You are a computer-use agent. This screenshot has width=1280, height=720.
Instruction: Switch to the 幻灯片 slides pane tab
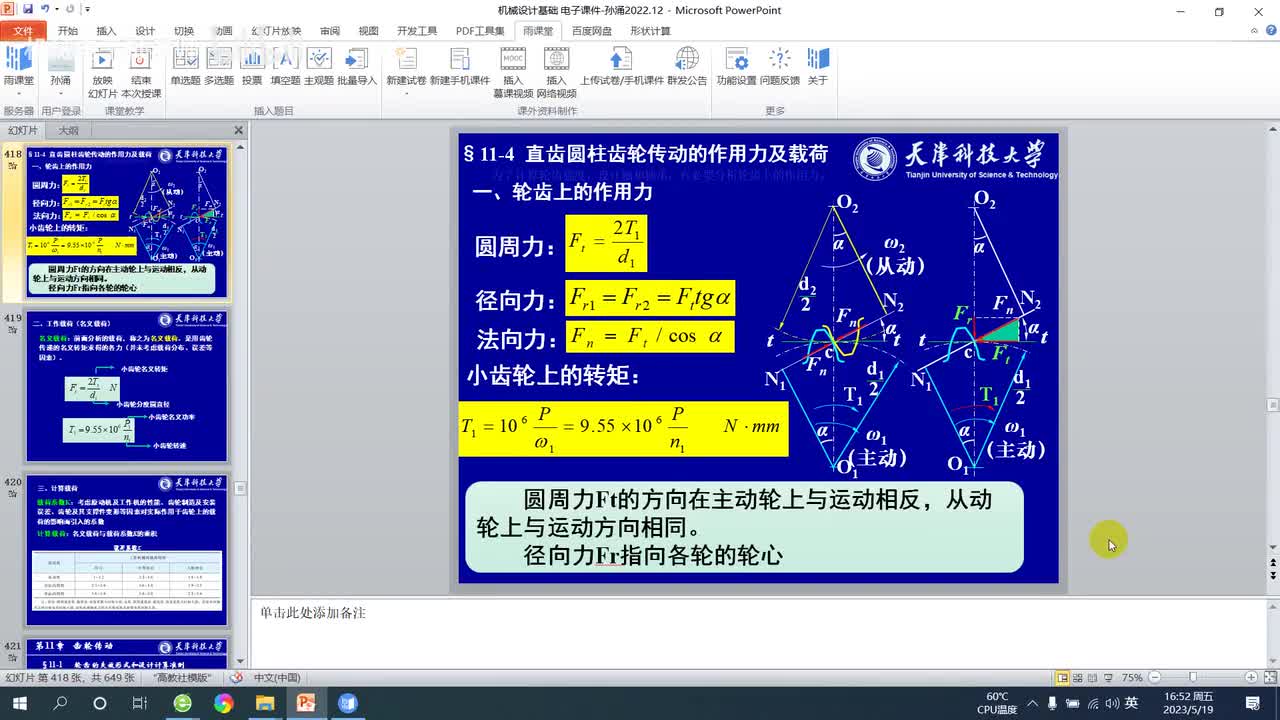coord(23,130)
